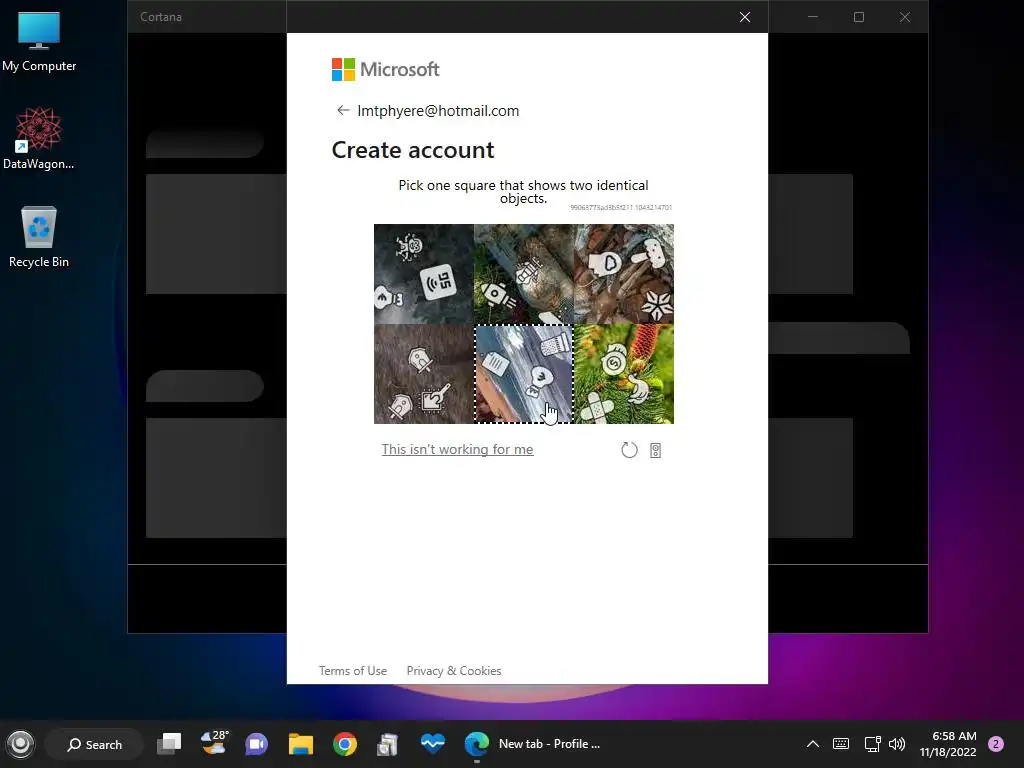
Task: Open the blue heartbeat monitor app on taskbar
Action: tap(432, 744)
